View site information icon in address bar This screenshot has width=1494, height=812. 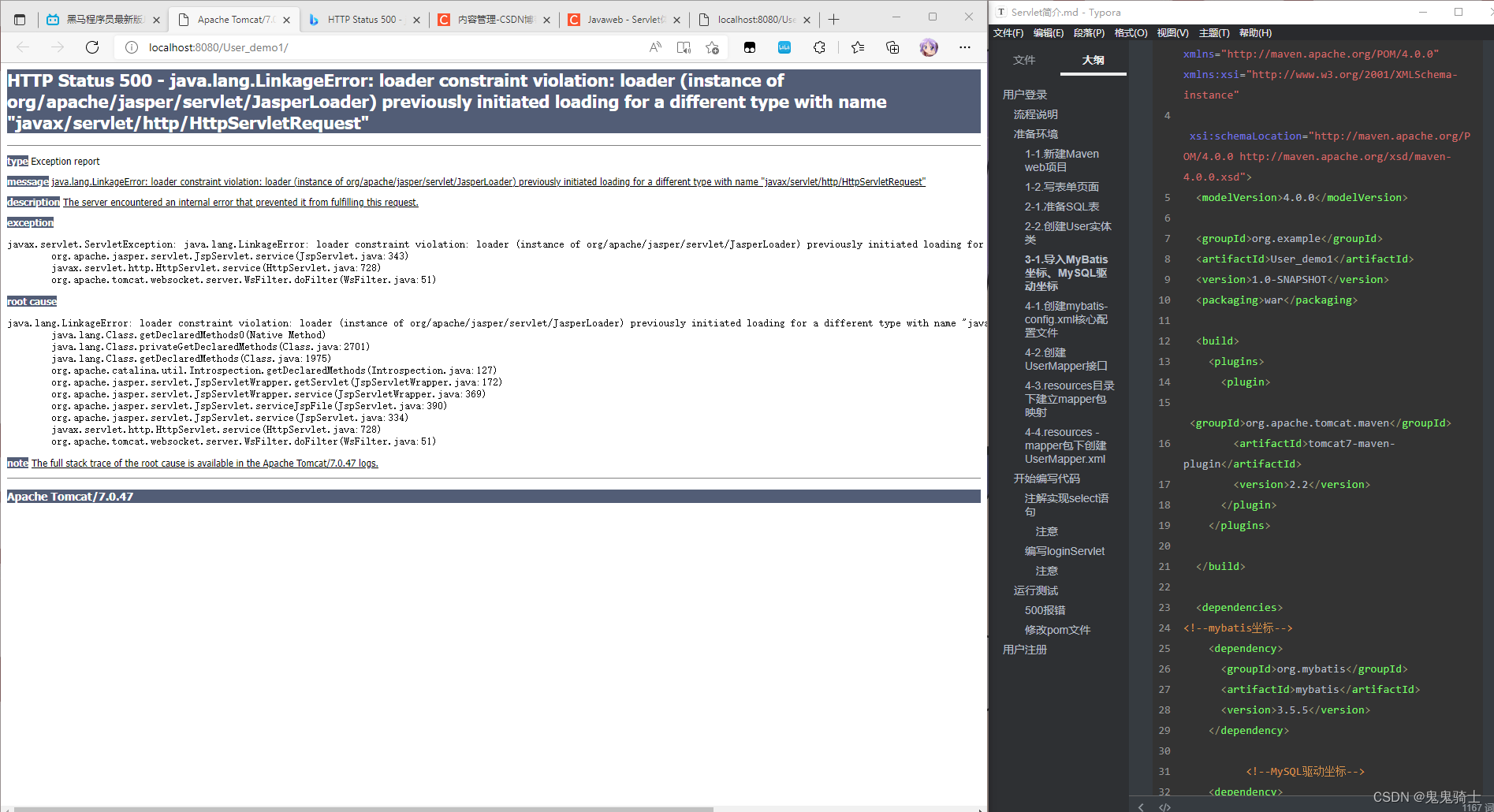[132, 47]
